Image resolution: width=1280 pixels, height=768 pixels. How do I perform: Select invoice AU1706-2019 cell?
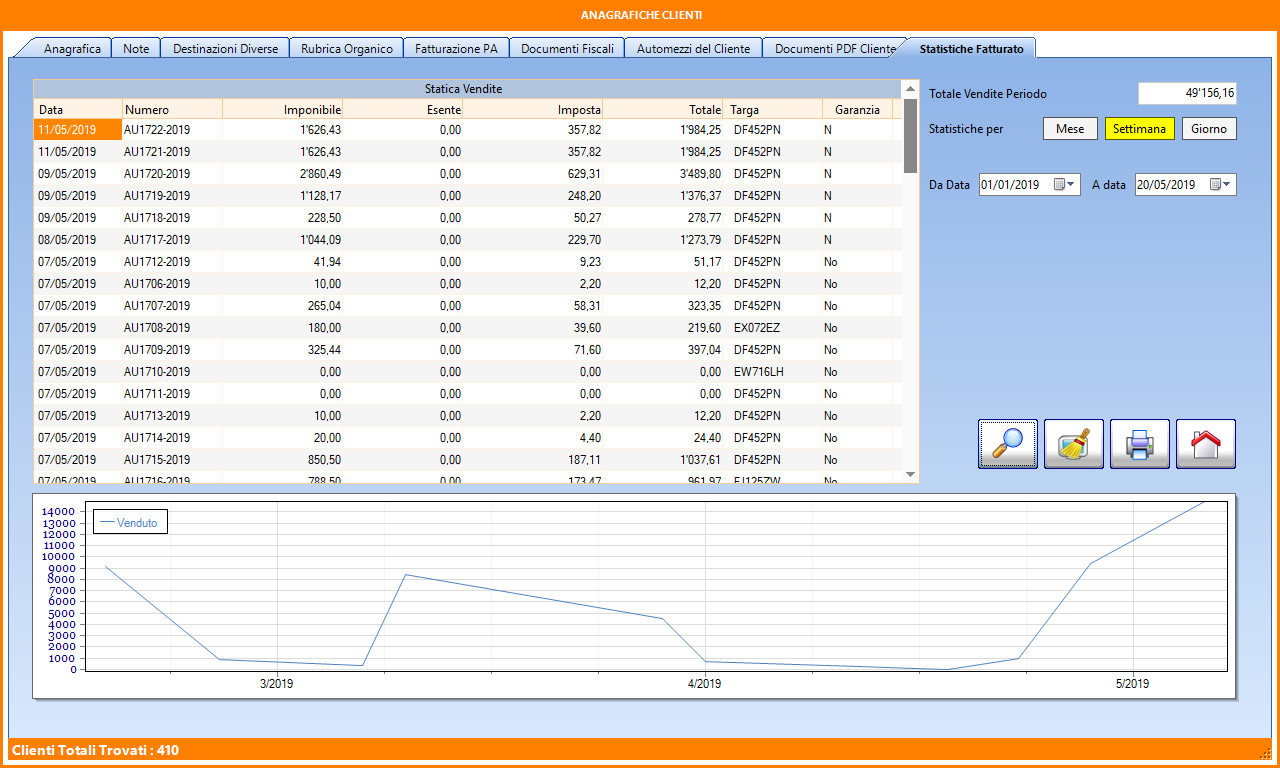172,284
